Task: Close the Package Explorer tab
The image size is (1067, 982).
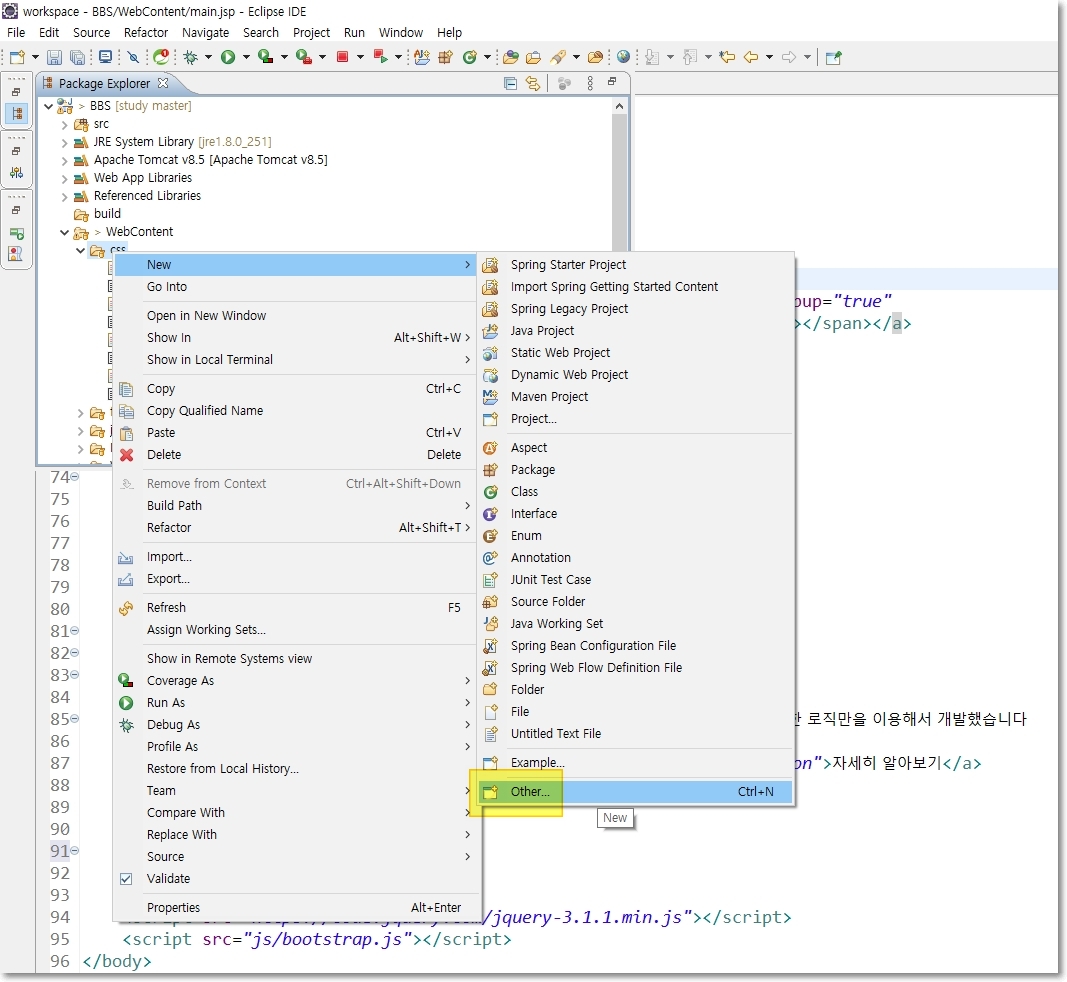Action: (x=163, y=83)
